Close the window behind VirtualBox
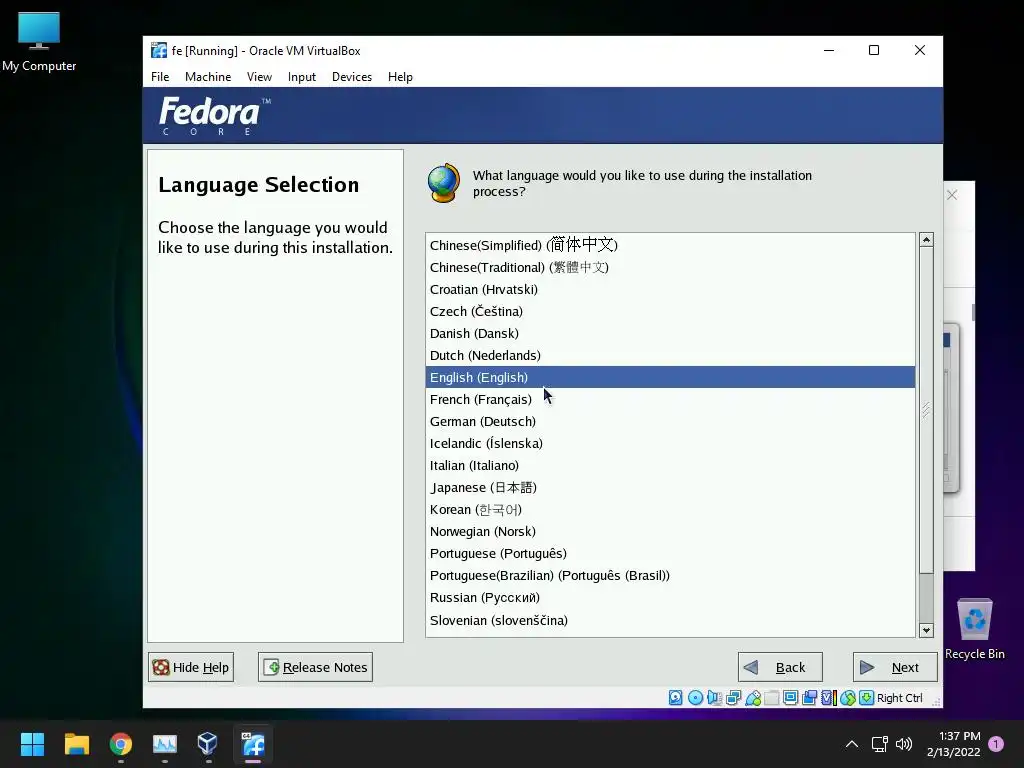The width and height of the screenshot is (1024, 768). (x=952, y=195)
